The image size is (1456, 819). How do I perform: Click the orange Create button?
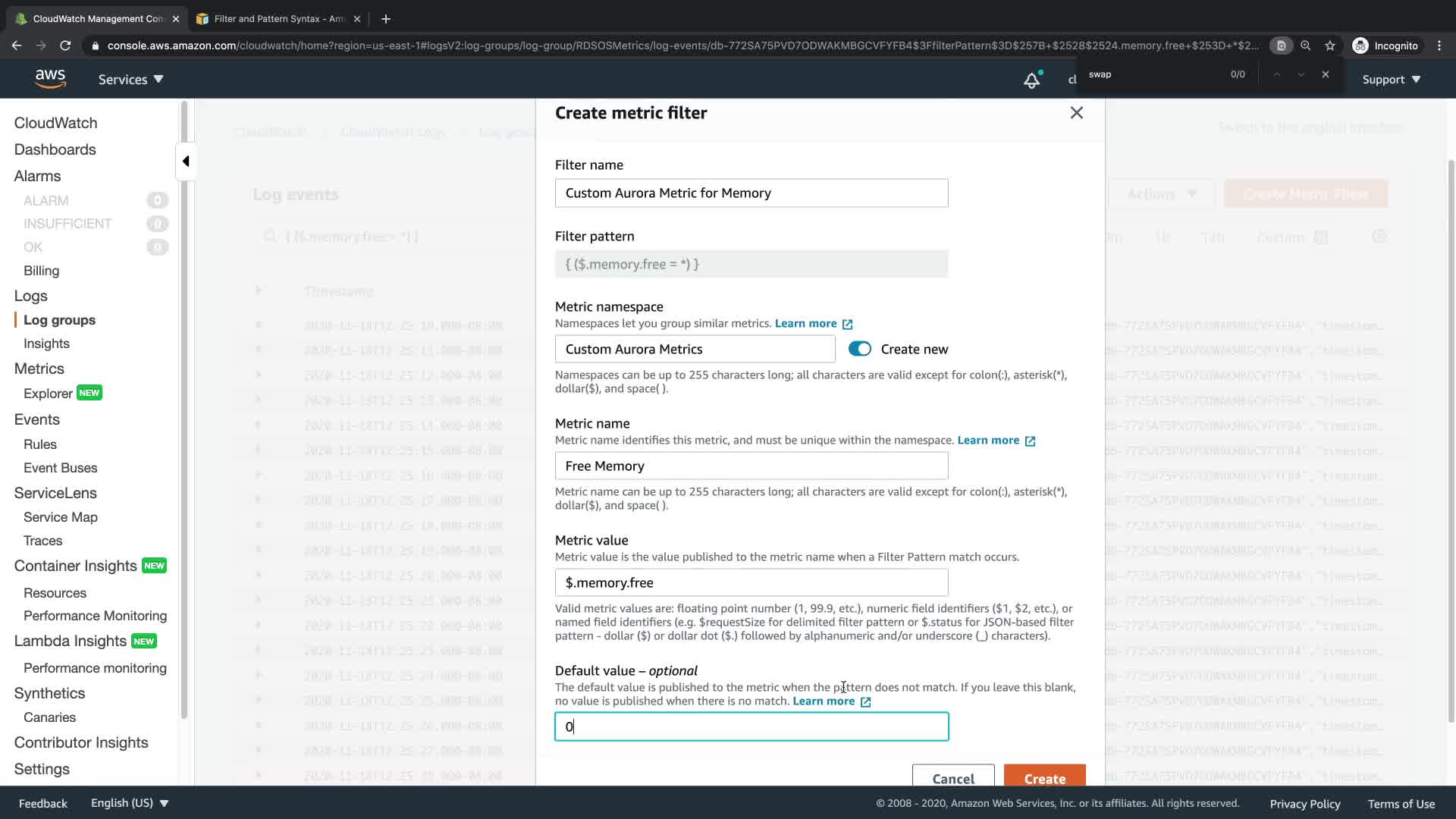tap(1044, 778)
